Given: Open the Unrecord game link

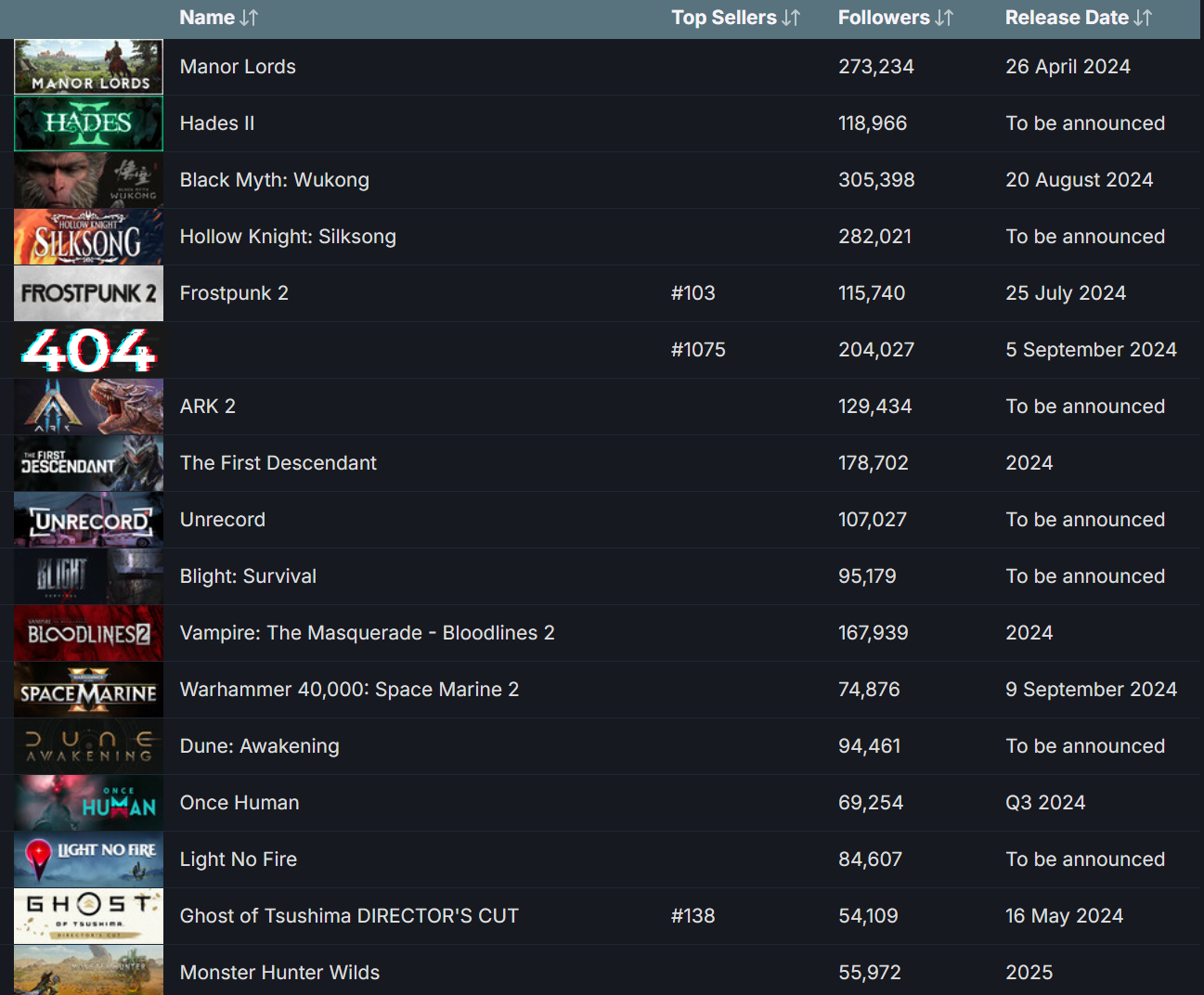Looking at the screenshot, I should [x=223, y=520].
